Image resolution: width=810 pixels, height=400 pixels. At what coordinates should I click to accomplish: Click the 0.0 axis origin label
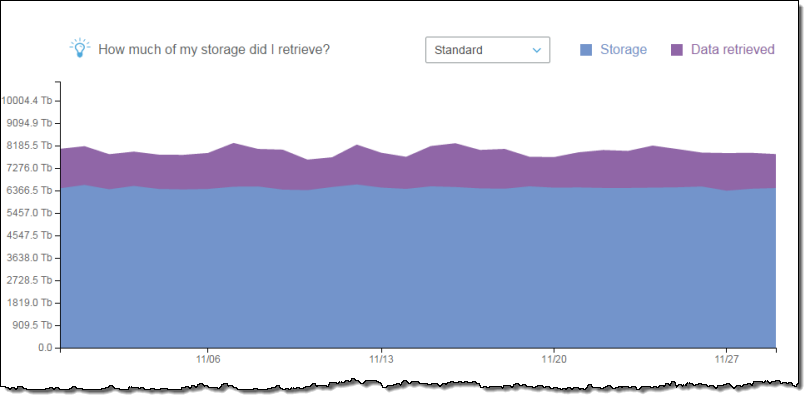(x=43, y=348)
